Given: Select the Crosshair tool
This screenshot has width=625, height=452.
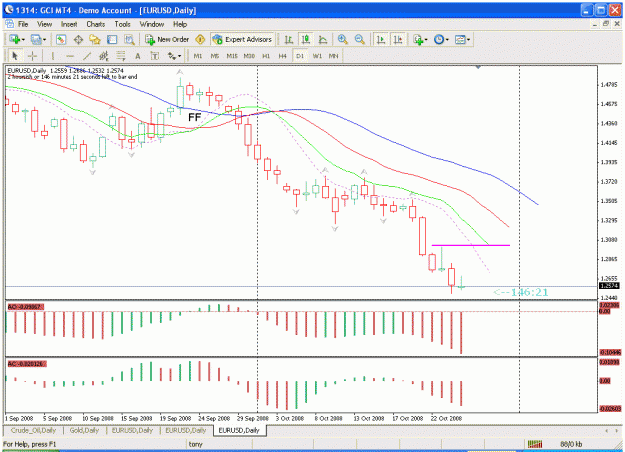Looking at the screenshot, I should pos(32,56).
